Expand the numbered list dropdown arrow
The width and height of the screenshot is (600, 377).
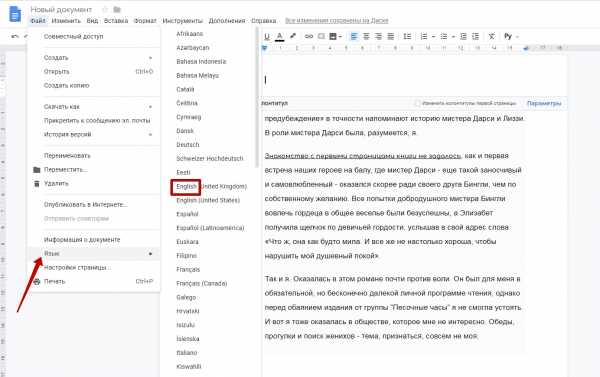pyautogui.click(x=434, y=37)
